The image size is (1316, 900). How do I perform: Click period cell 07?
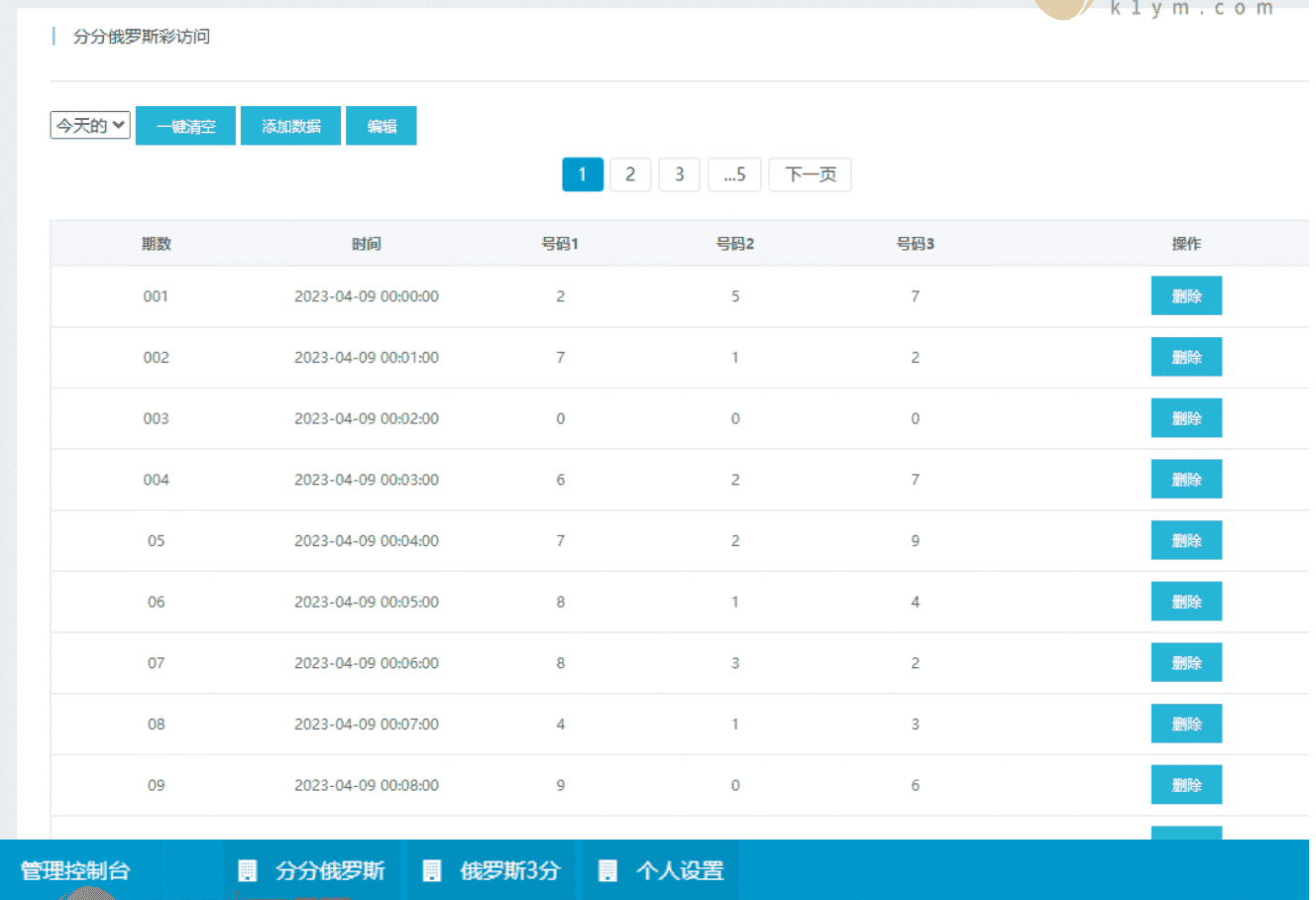coord(157,663)
